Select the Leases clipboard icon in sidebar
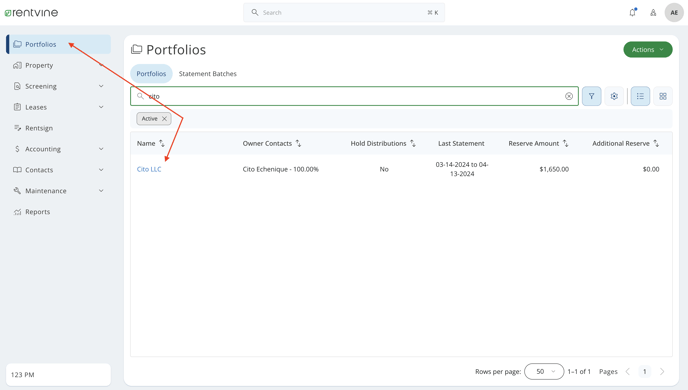This screenshot has width=688, height=390. point(17,107)
